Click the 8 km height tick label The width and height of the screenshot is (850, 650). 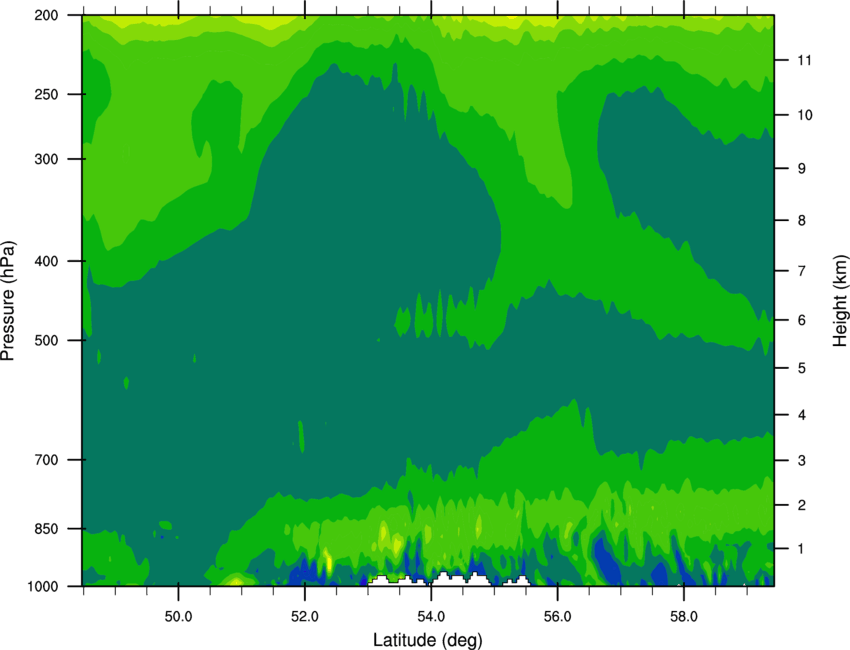pos(801,220)
